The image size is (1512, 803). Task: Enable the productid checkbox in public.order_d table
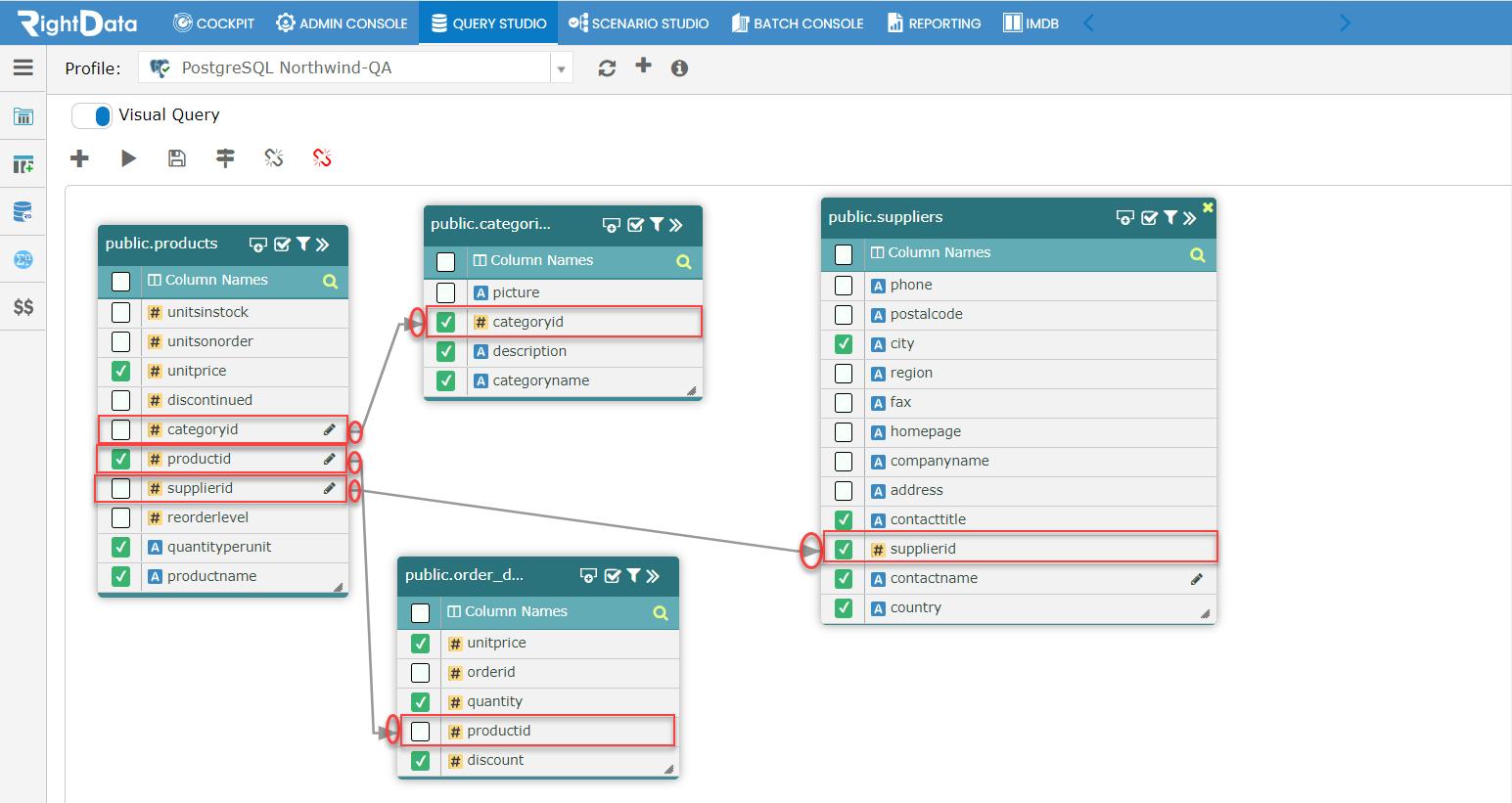point(420,731)
